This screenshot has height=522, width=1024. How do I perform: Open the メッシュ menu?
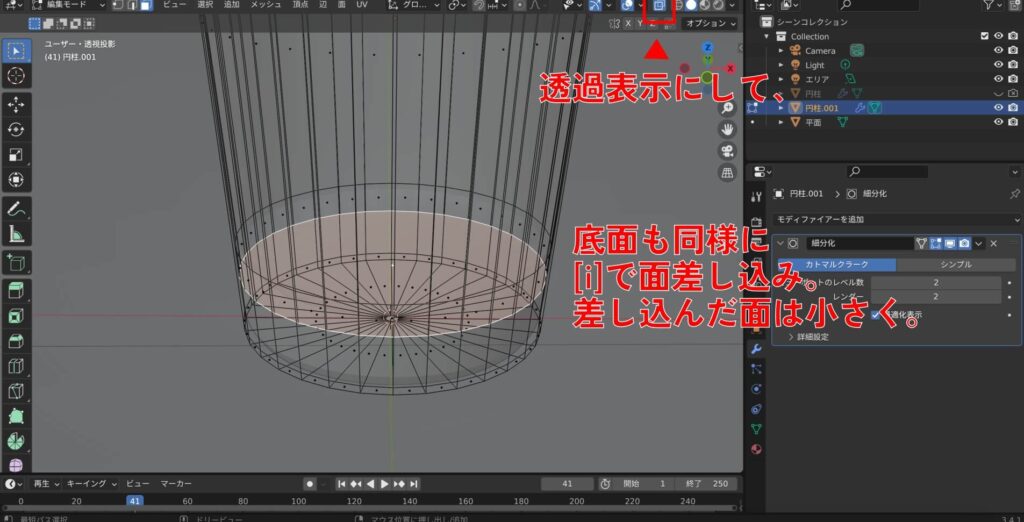(x=266, y=5)
